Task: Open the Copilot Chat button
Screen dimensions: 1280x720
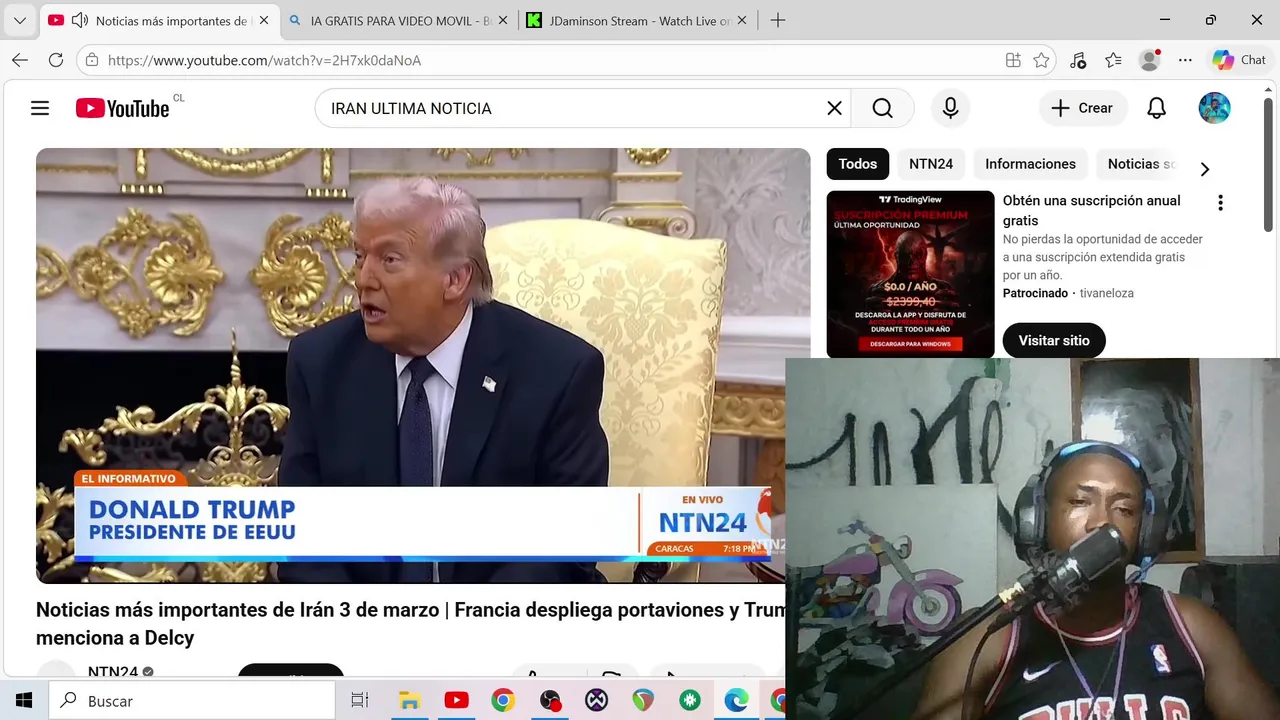Action: coord(1239,60)
